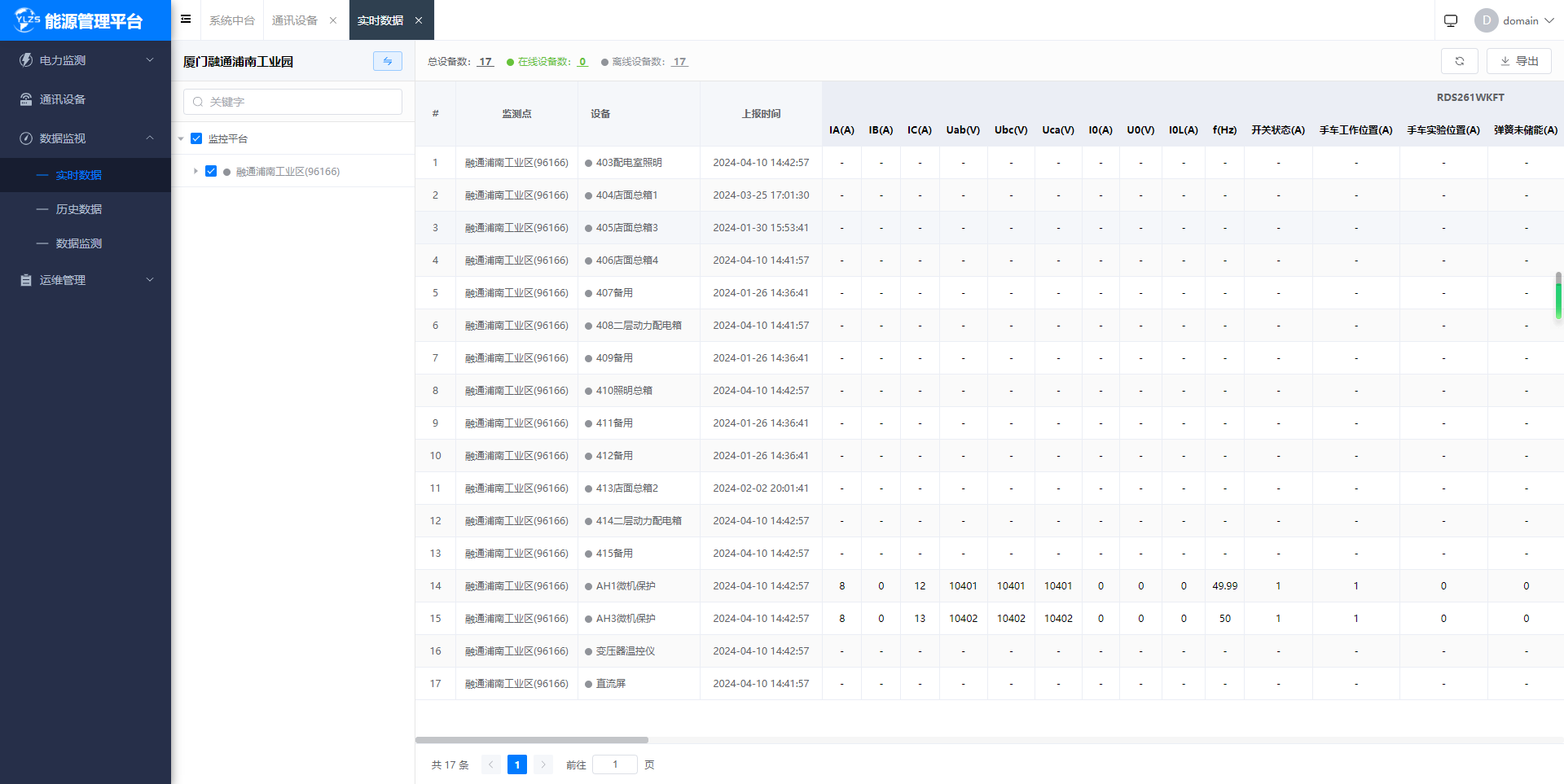Go to previous page arrow
Viewport: 1564px width, 784px height.
pos(491,764)
